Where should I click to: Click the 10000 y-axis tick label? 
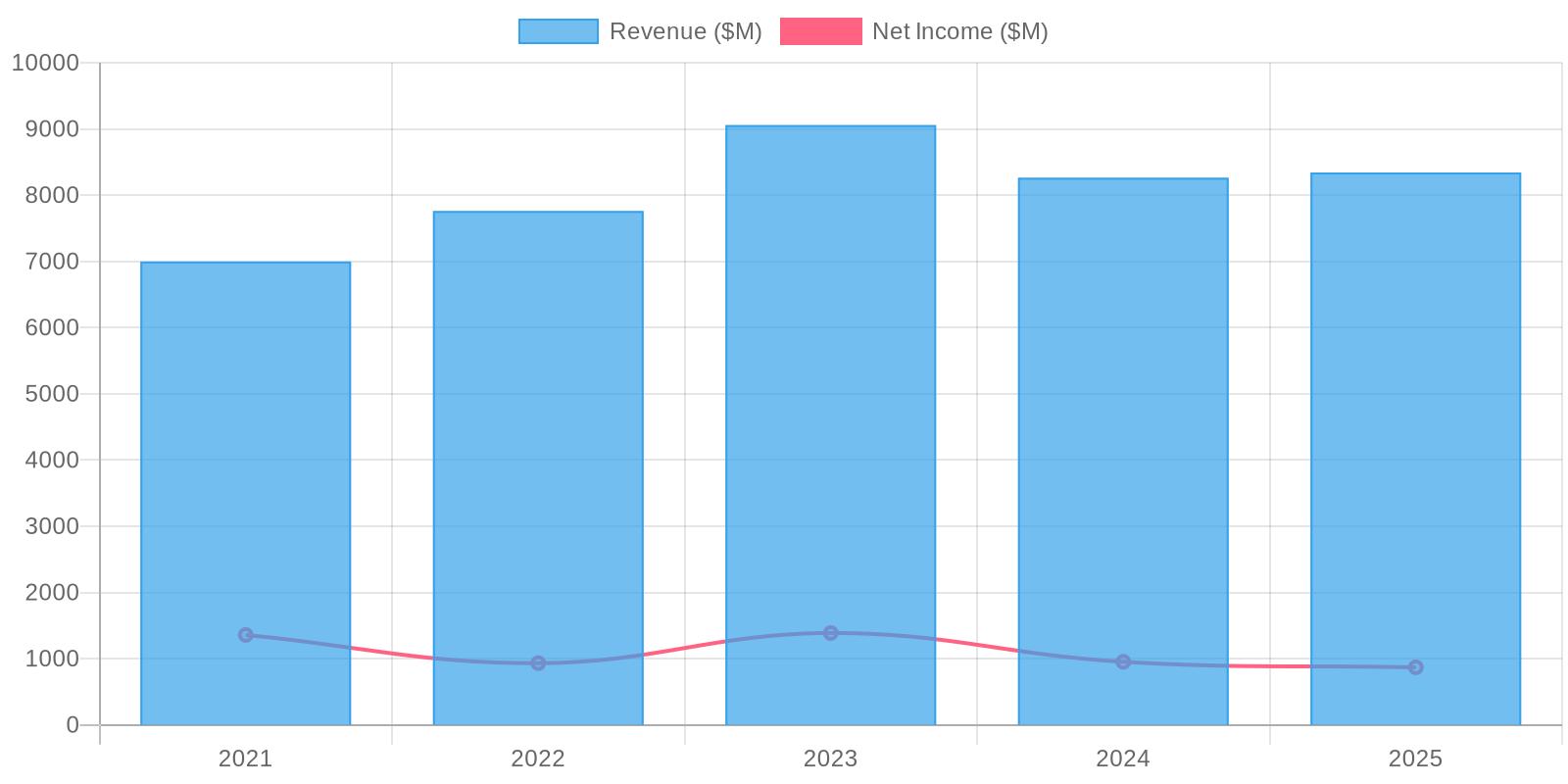[45, 63]
